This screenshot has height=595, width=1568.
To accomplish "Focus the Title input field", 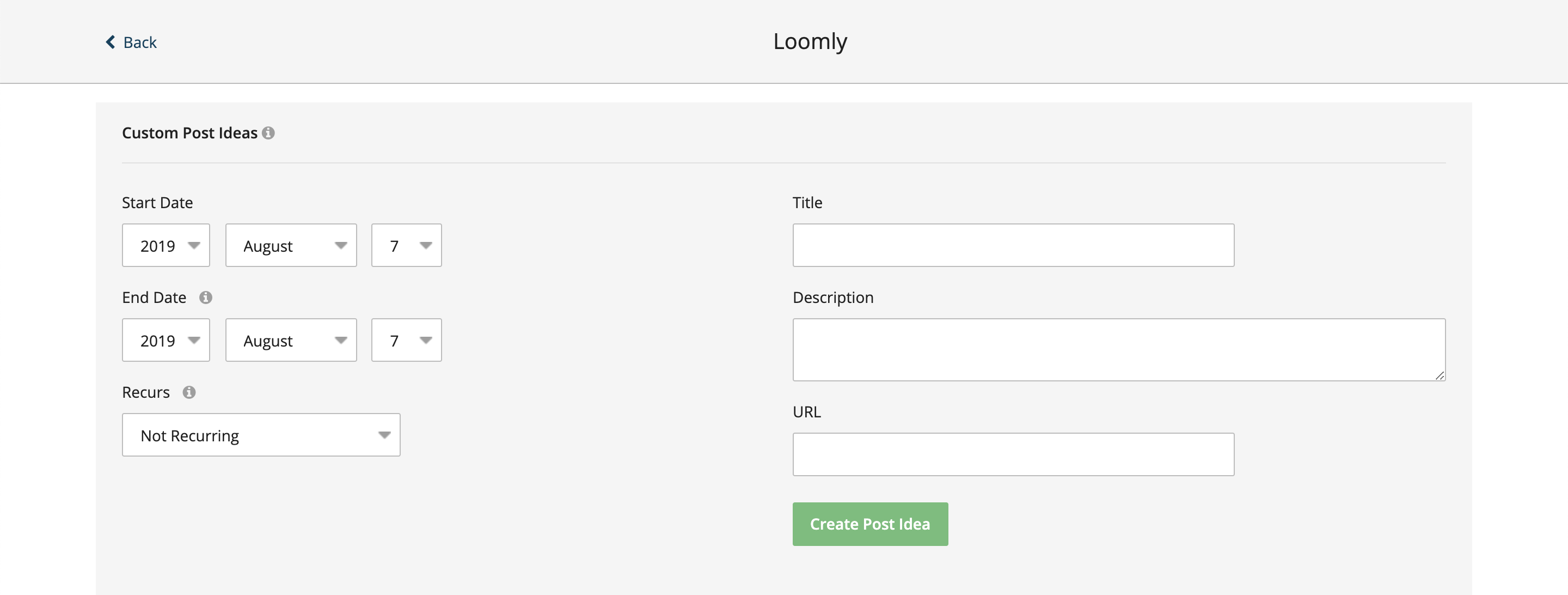I will click(x=1013, y=245).
